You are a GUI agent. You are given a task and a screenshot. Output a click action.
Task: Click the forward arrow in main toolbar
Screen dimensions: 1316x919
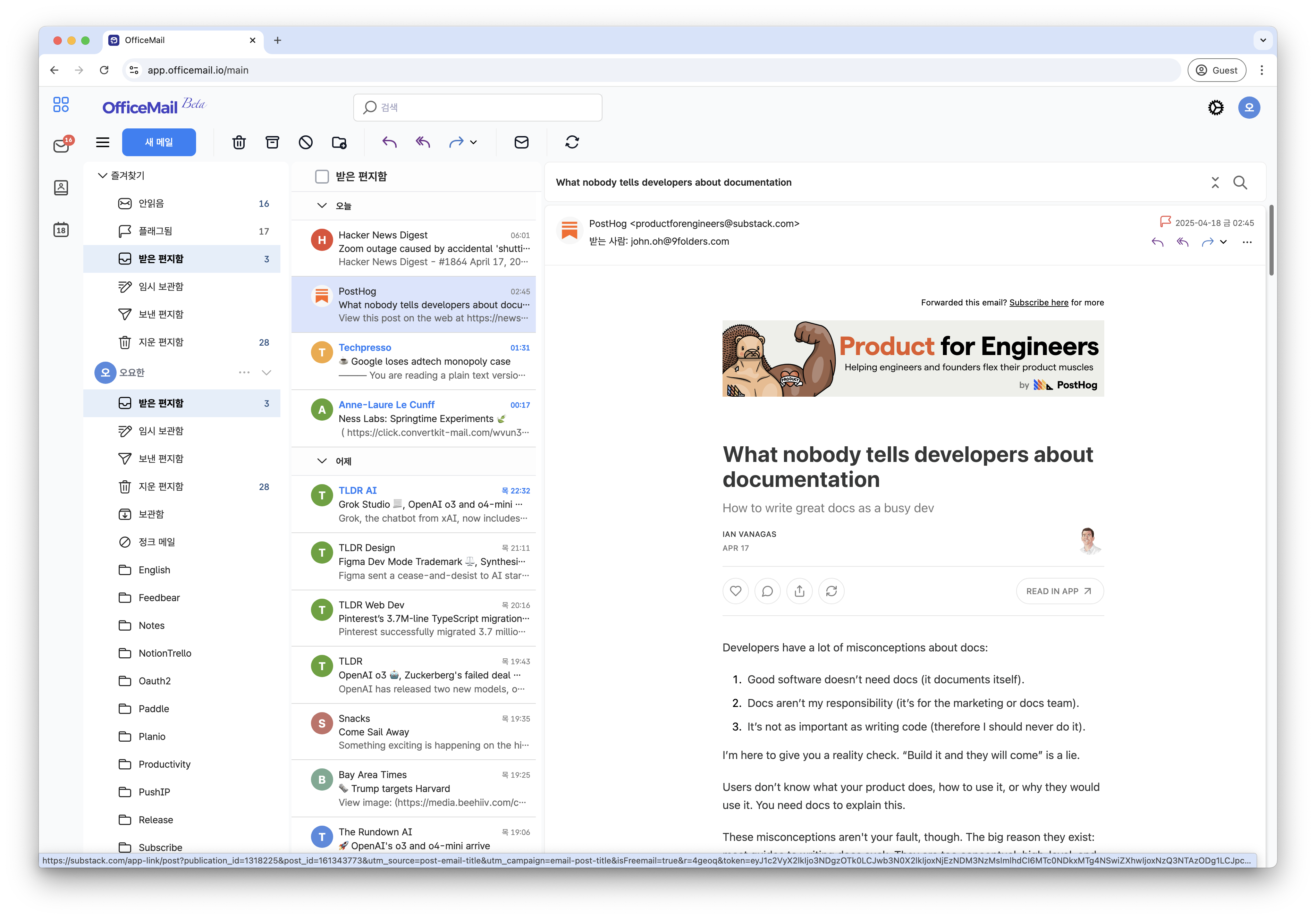click(456, 142)
